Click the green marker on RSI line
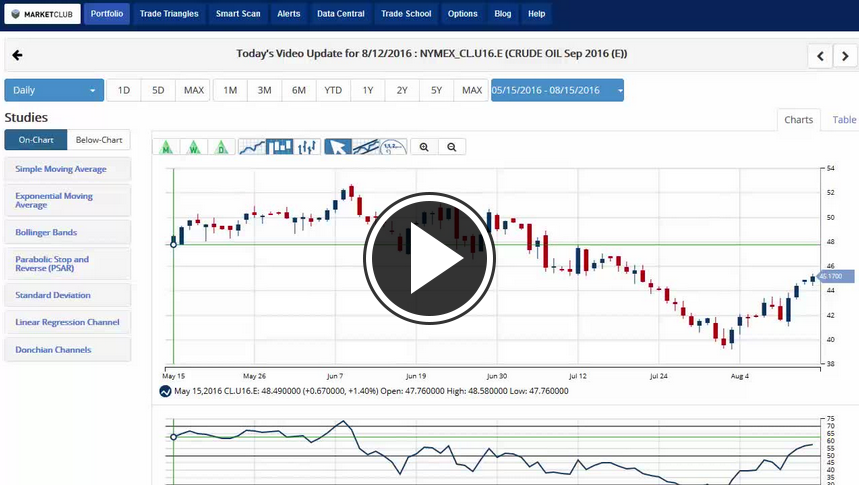The width and height of the screenshot is (859, 485). coord(174,437)
